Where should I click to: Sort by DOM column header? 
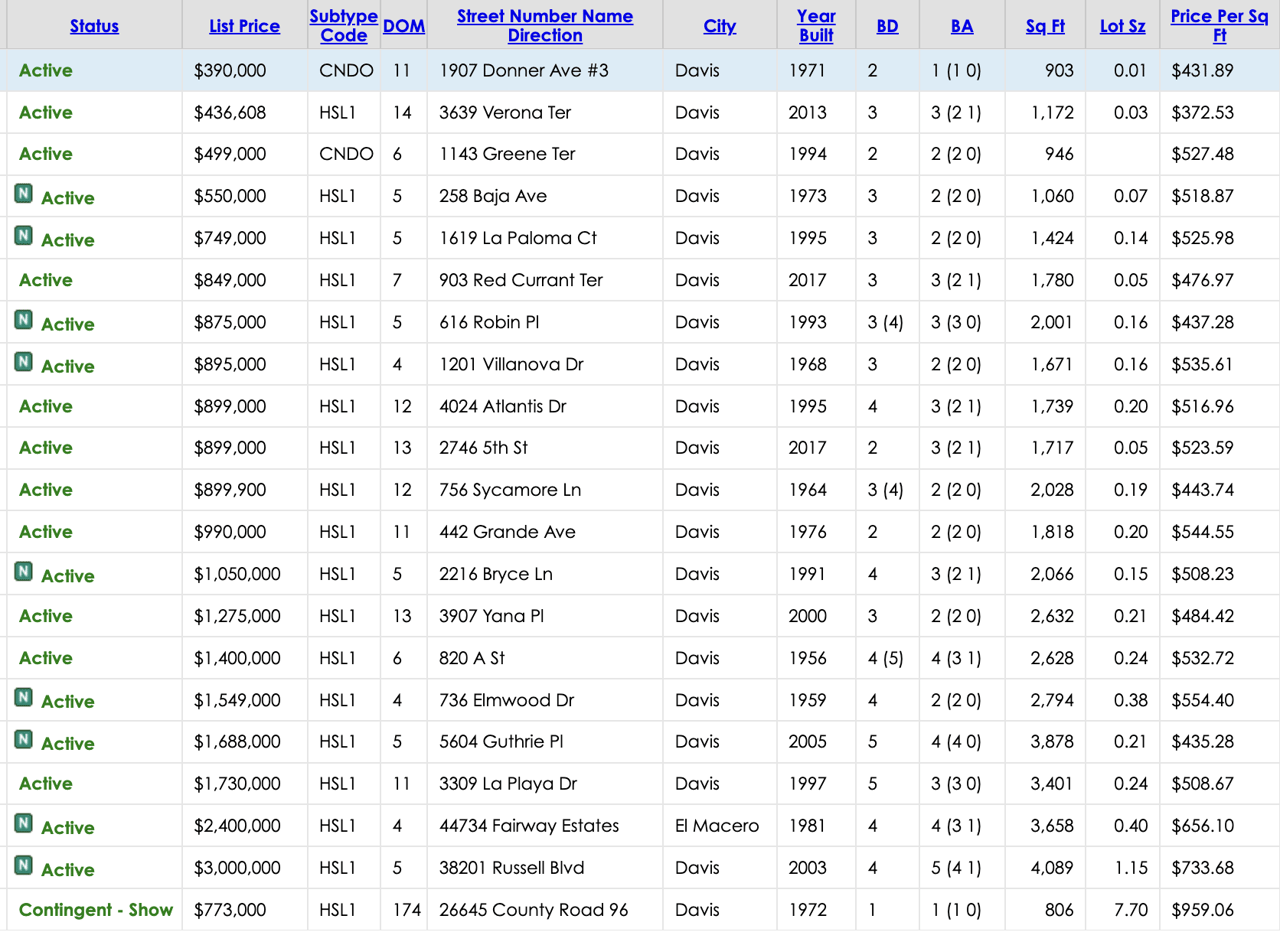(404, 26)
